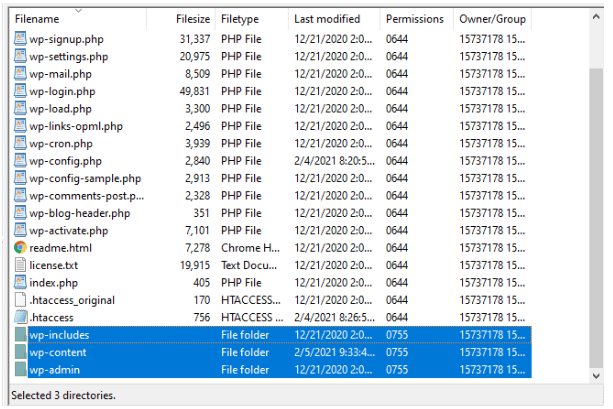Click the index.php file icon
This screenshot has width=613, height=409.
[x=20, y=282]
